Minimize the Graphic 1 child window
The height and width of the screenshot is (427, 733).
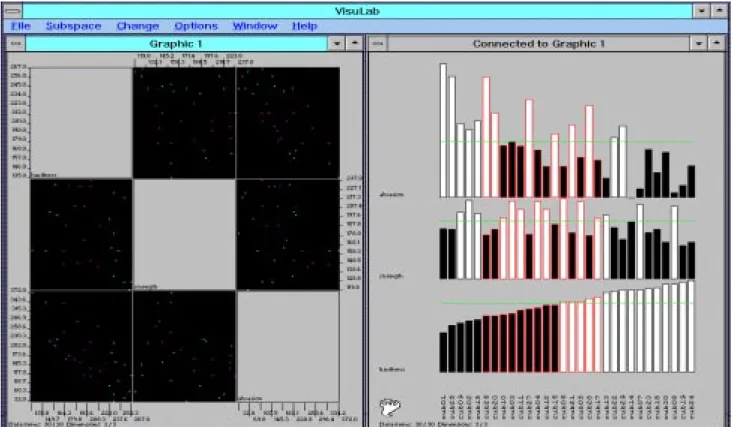[x=337, y=44]
